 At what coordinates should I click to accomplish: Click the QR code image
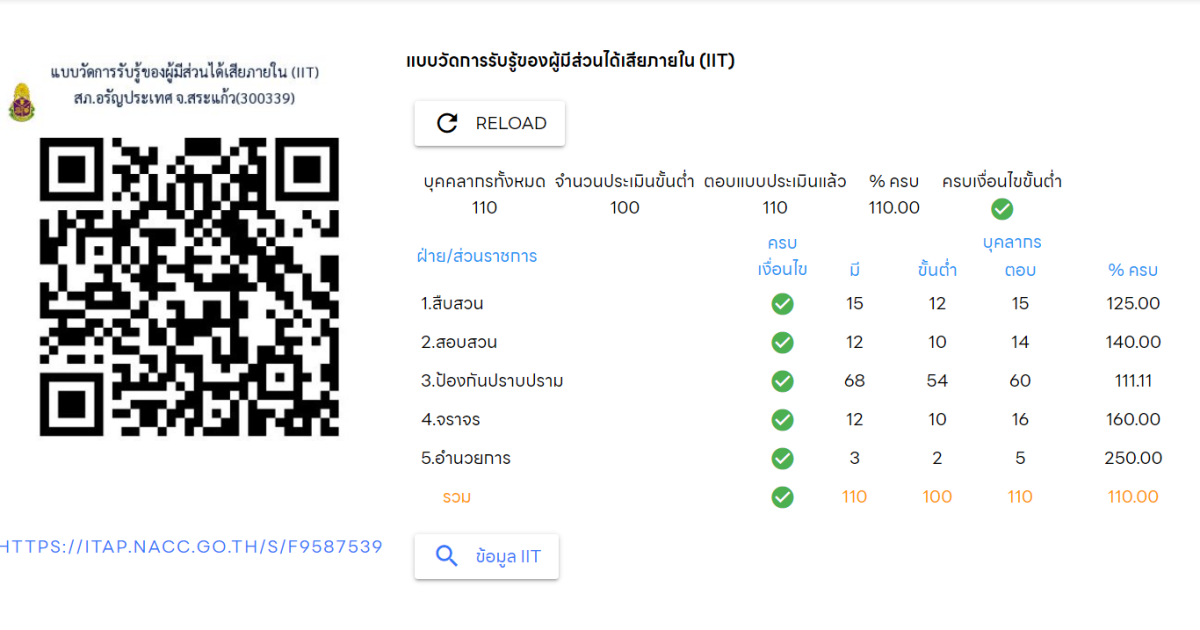[x=189, y=287]
